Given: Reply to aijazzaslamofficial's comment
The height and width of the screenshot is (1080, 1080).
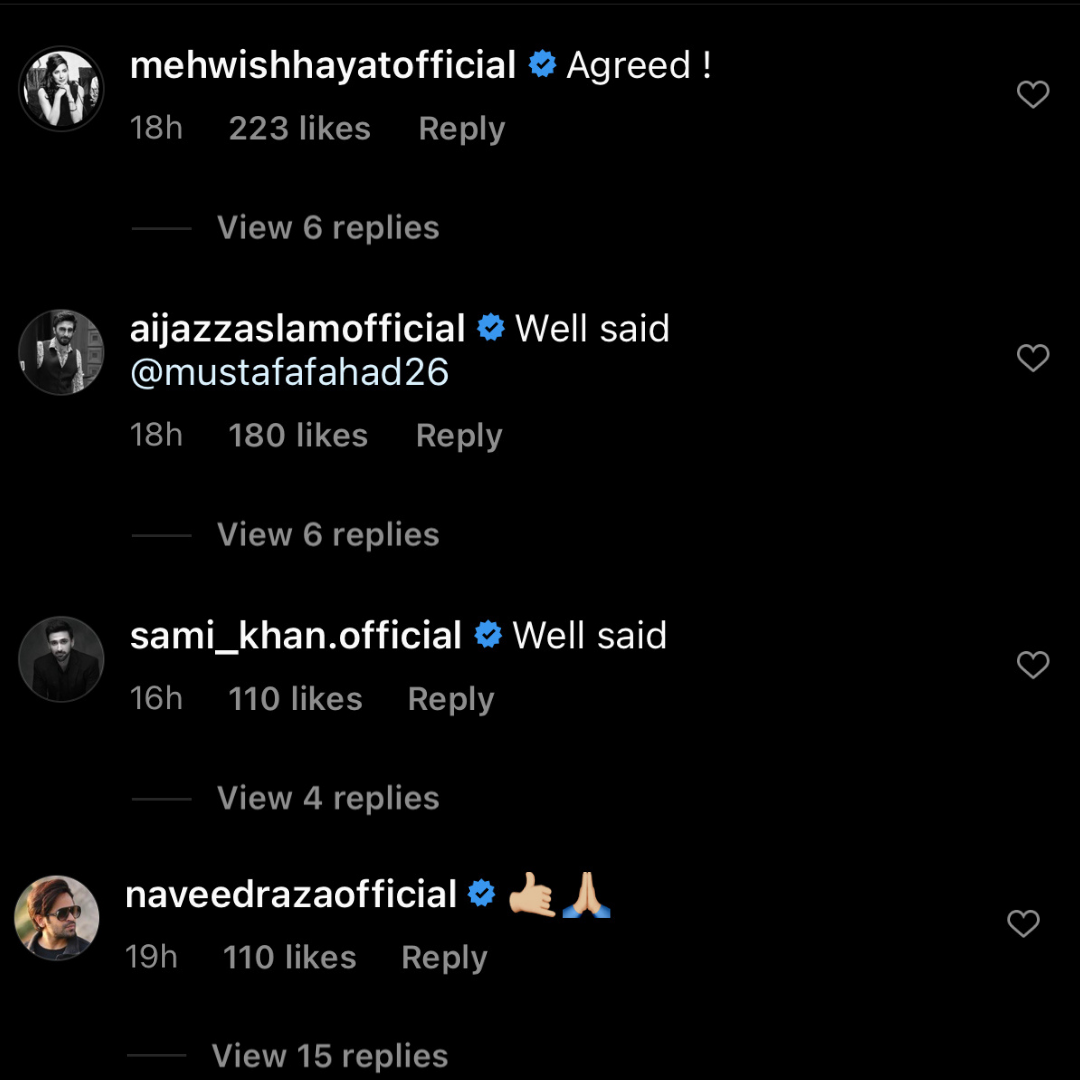Looking at the screenshot, I should point(459,436).
